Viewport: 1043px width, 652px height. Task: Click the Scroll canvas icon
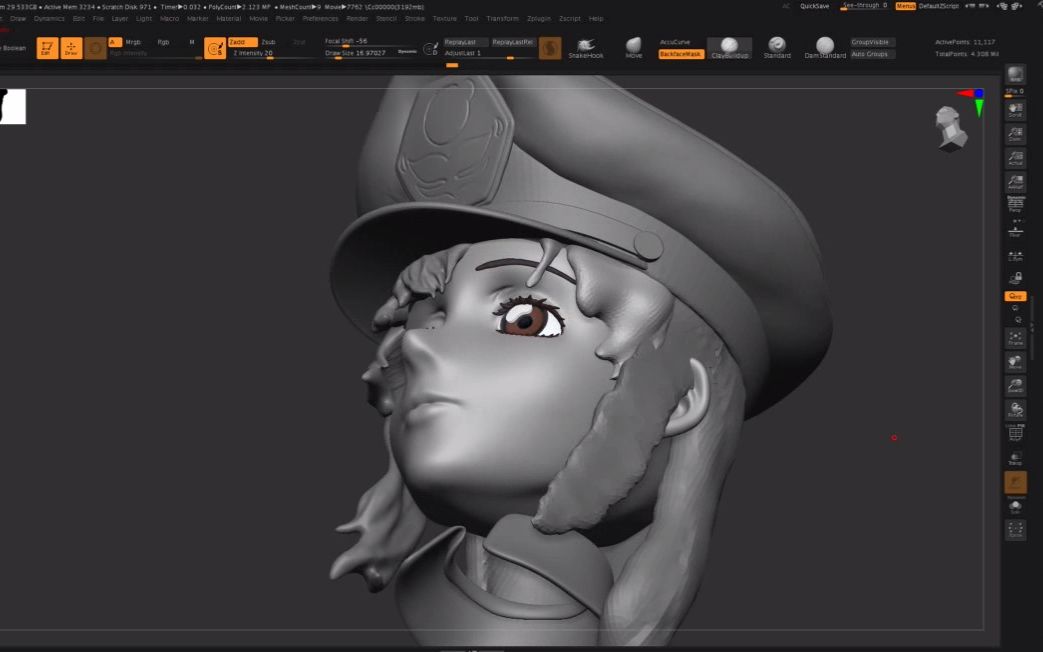click(1015, 110)
